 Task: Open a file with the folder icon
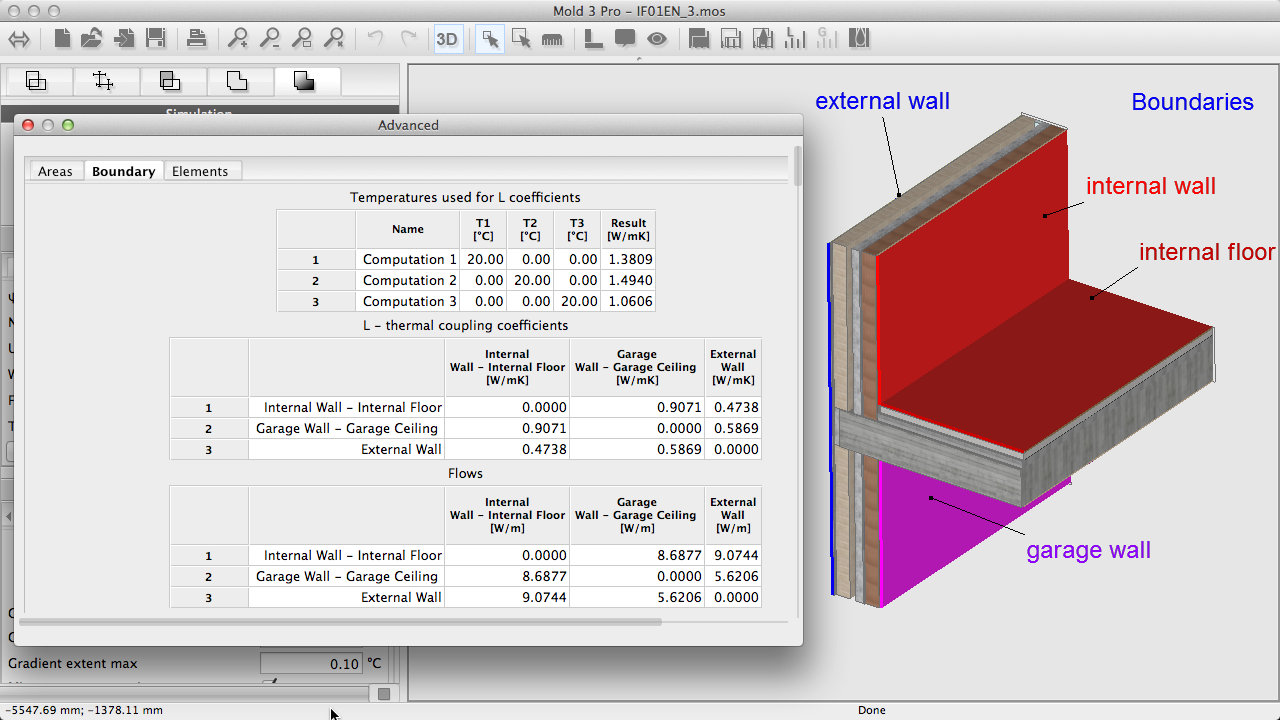click(92, 39)
